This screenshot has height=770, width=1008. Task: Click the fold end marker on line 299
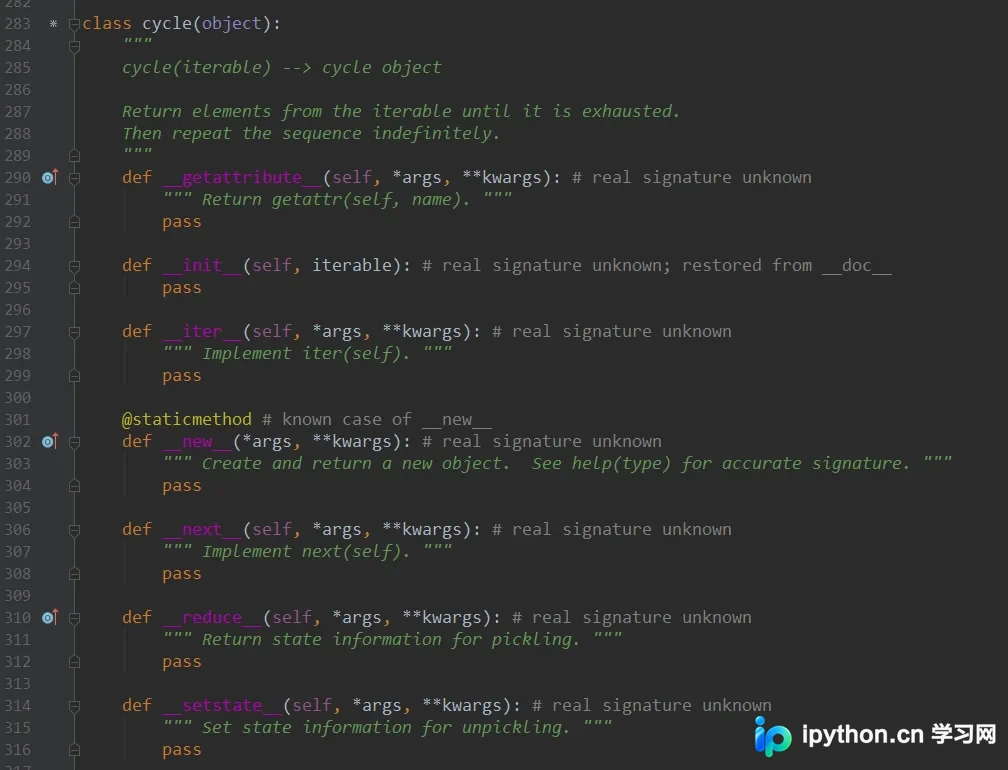click(74, 377)
